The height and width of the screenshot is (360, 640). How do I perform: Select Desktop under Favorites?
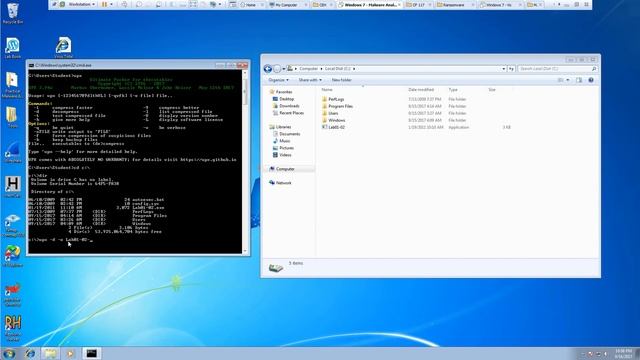286,99
